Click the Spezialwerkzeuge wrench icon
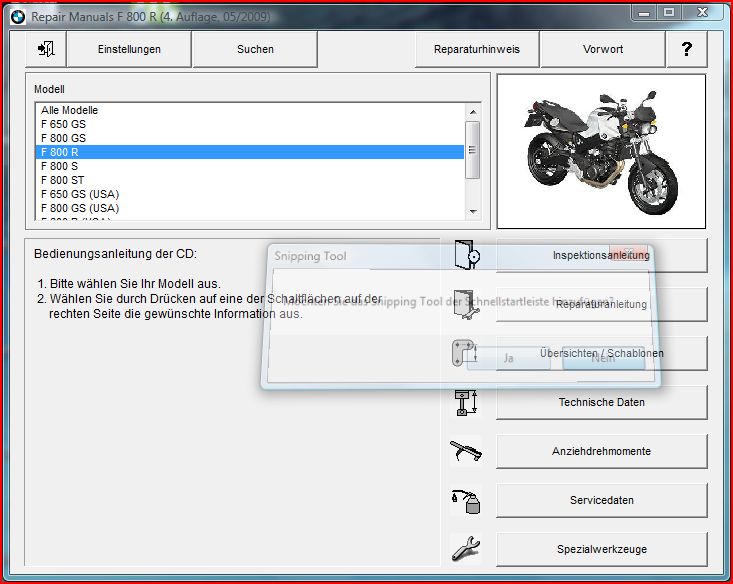 tap(466, 549)
